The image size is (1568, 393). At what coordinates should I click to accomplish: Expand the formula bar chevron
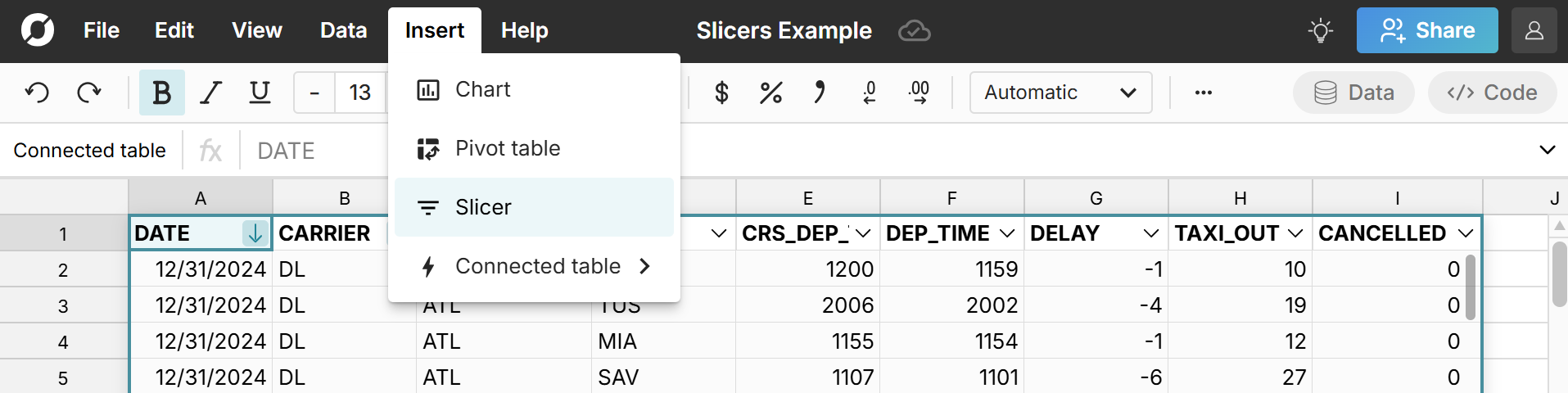(x=1547, y=150)
